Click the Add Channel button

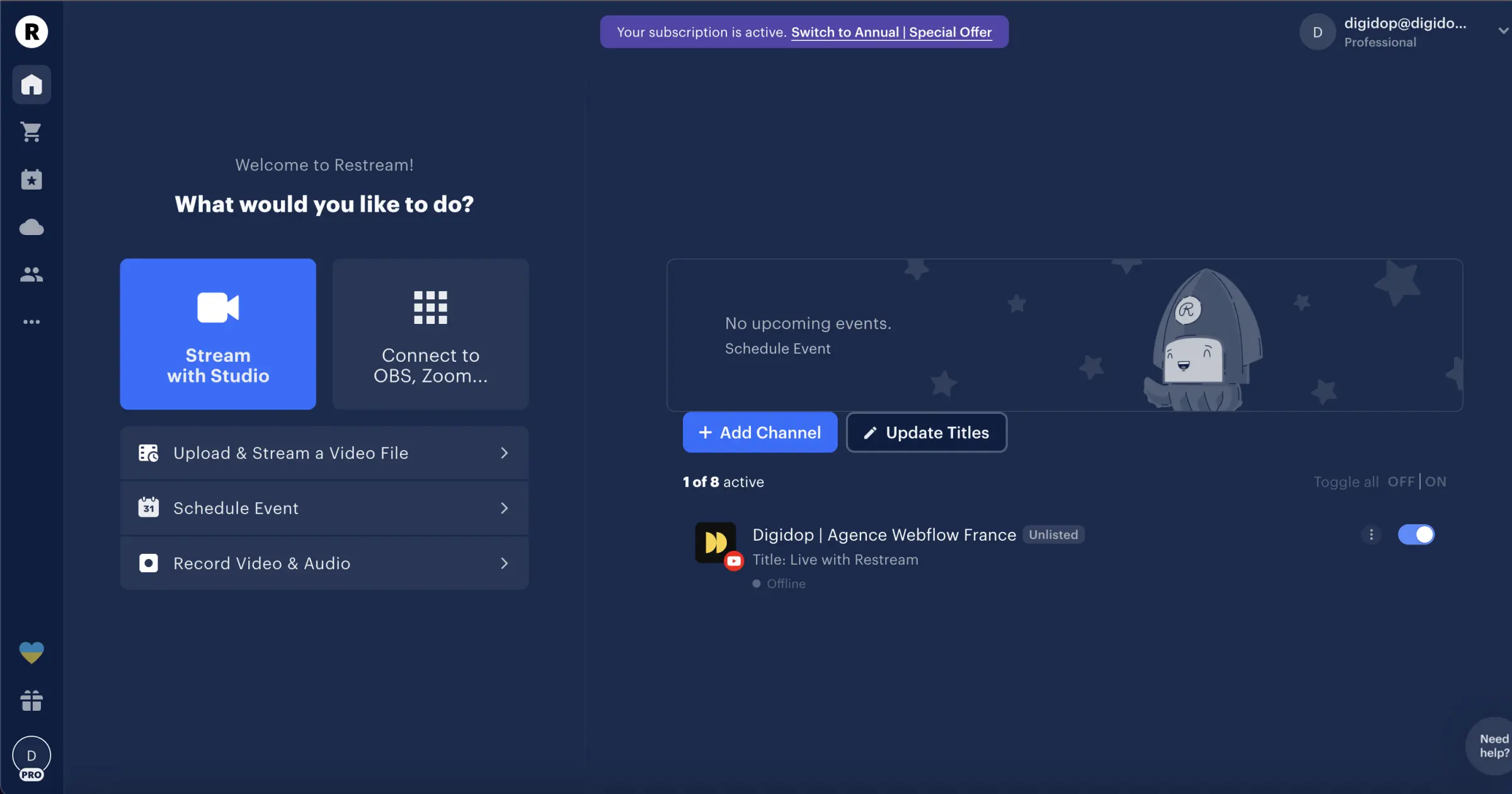coord(760,432)
